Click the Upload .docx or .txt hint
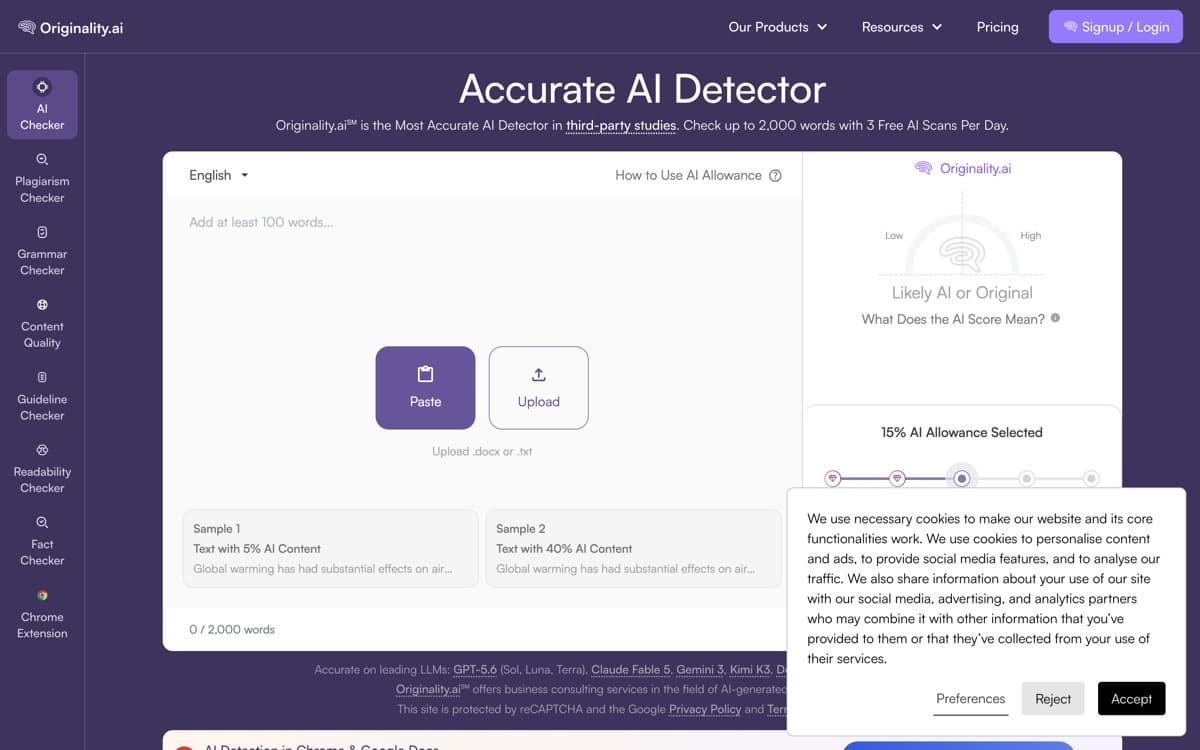The height and width of the screenshot is (750, 1200). pos(482,451)
